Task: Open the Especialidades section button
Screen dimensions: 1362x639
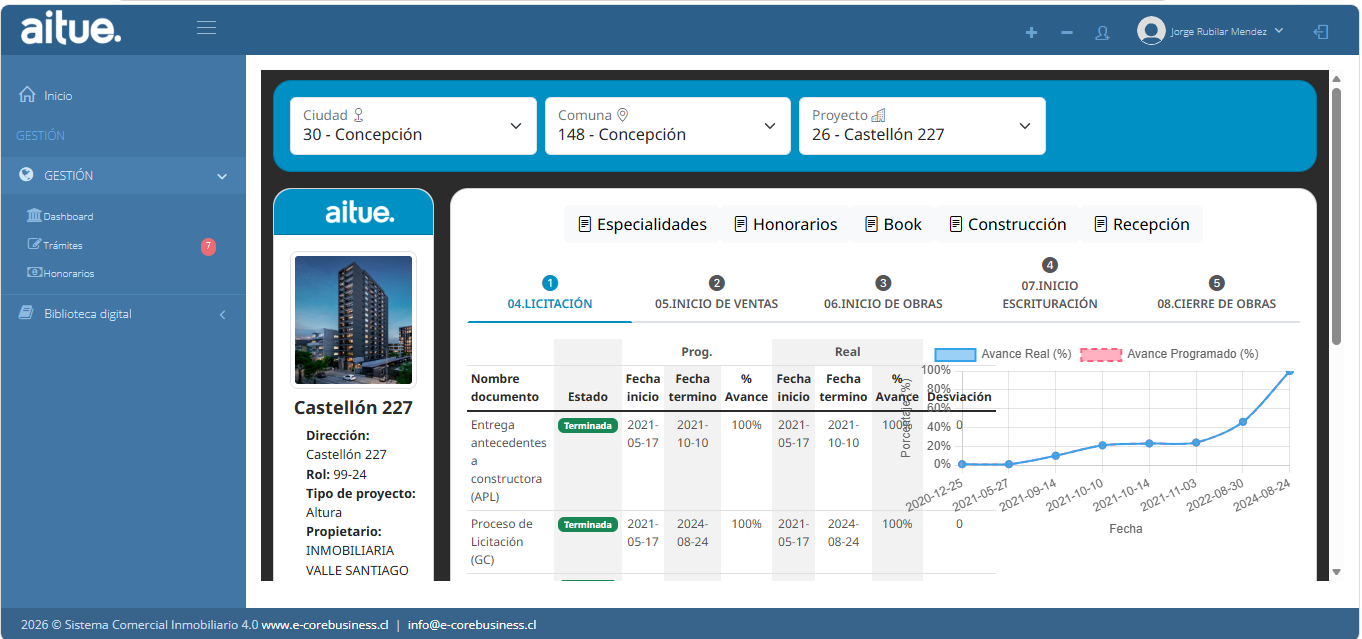Action: coord(642,224)
